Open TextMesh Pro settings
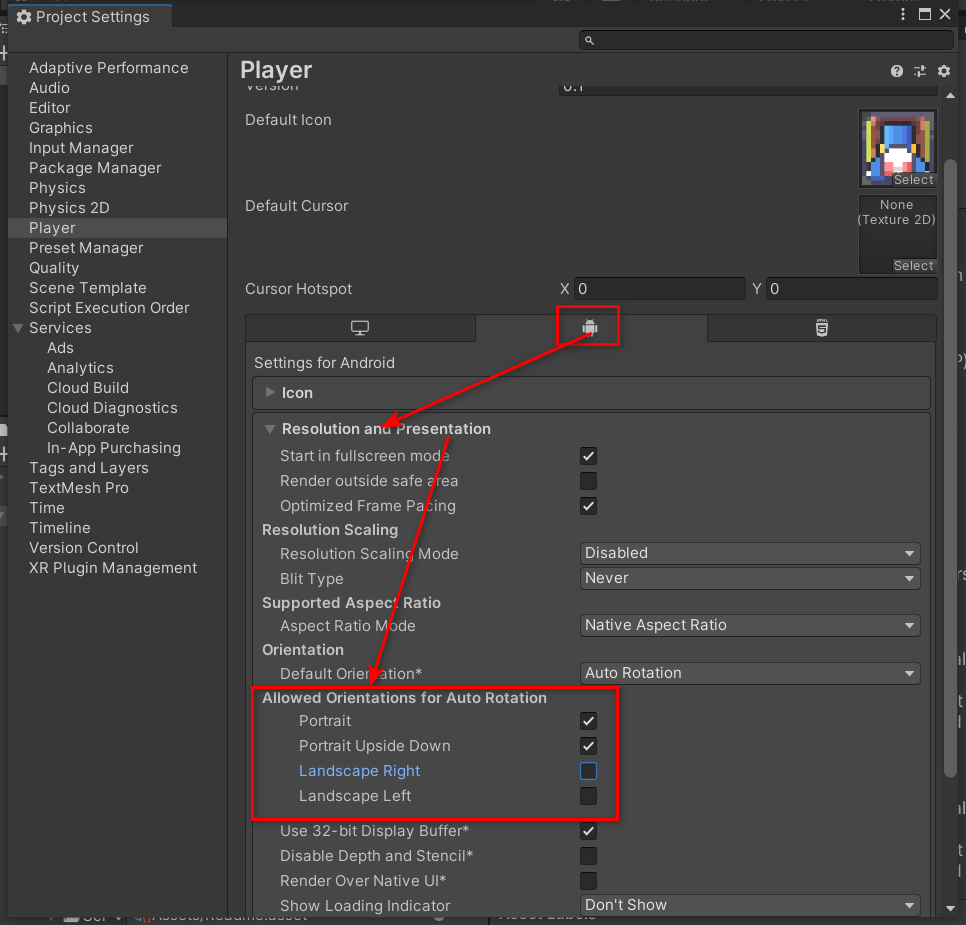This screenshot has height=925, width=966. tap(79, 488)
